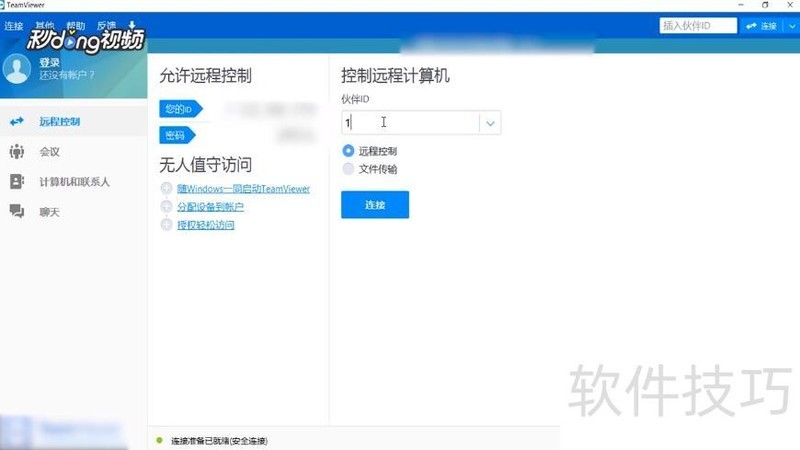Viewport: 800px width, 450px height.
Task: Open the 连接 menu
Action: click(14, 26)
